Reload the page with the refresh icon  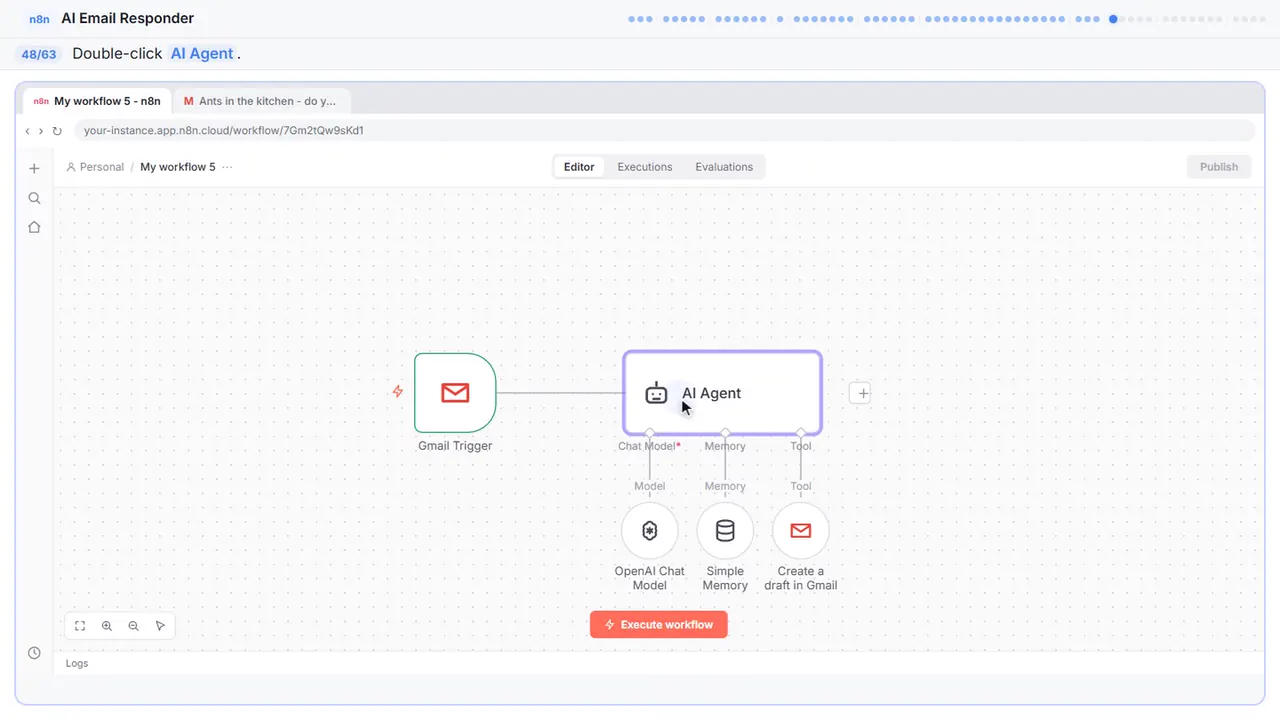tap(57, 131)
